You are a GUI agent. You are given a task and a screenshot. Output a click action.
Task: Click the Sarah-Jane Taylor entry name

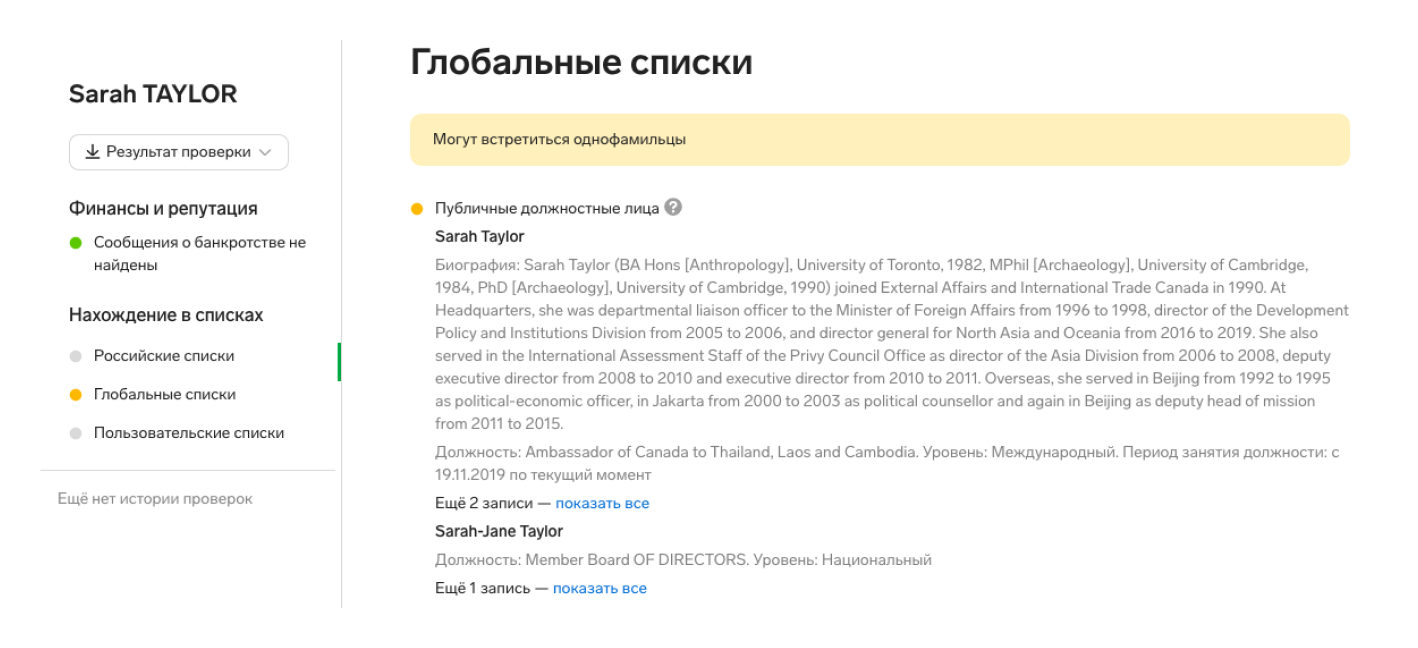499,531
